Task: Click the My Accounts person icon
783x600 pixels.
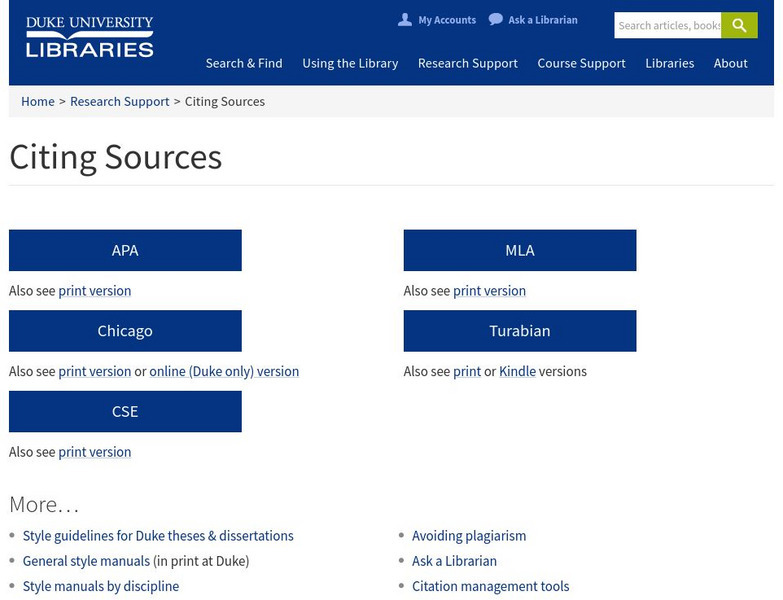Action: pos(404,20)
